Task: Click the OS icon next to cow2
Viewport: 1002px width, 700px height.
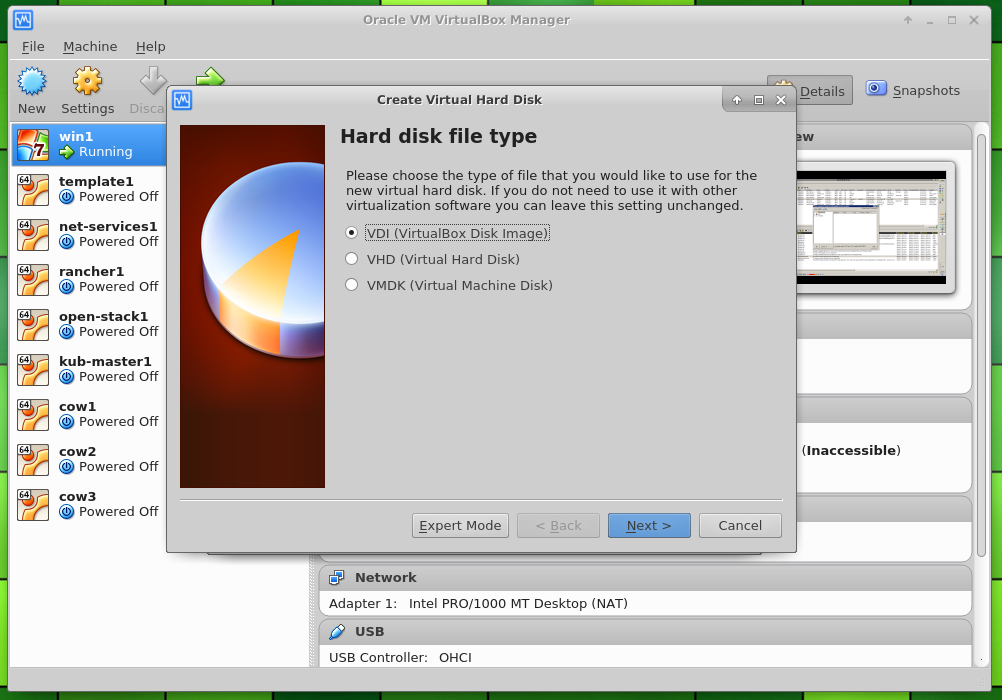Action: click(x=33, y=460)
